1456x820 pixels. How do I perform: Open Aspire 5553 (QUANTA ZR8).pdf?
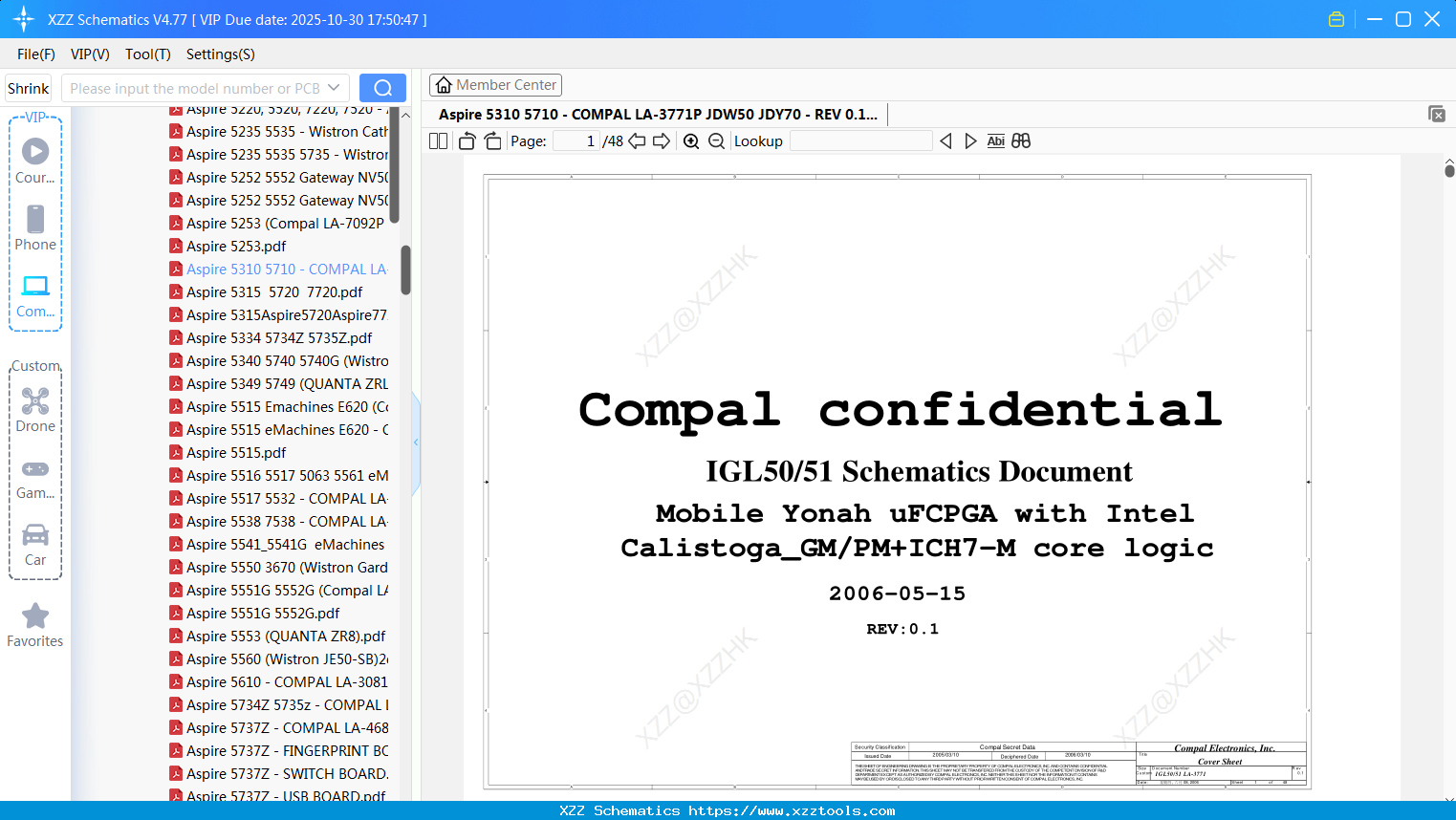[277, 637]
